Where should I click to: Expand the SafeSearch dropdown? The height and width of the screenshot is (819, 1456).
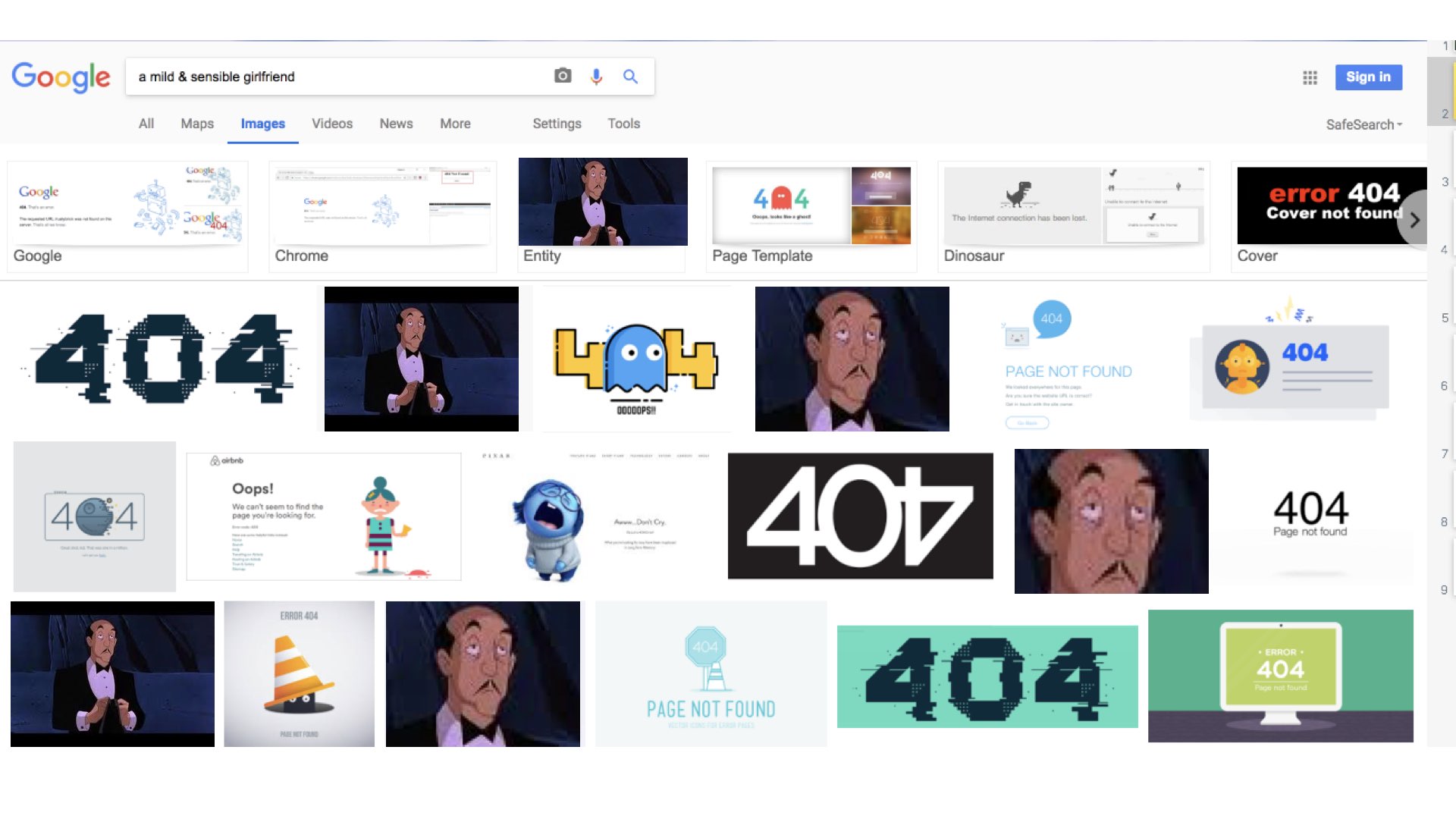1363,124
